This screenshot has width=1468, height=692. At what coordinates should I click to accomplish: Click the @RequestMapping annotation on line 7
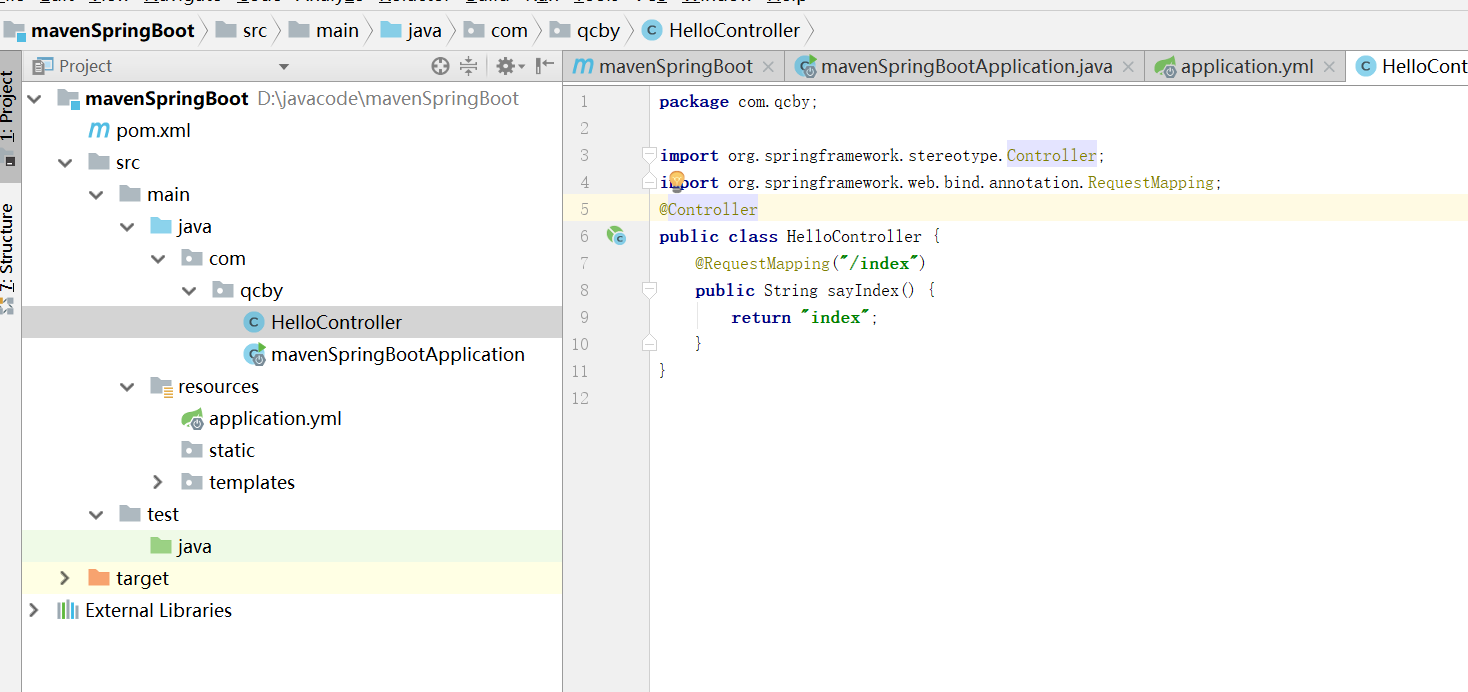pyautogui.click(x=763, y=263)
